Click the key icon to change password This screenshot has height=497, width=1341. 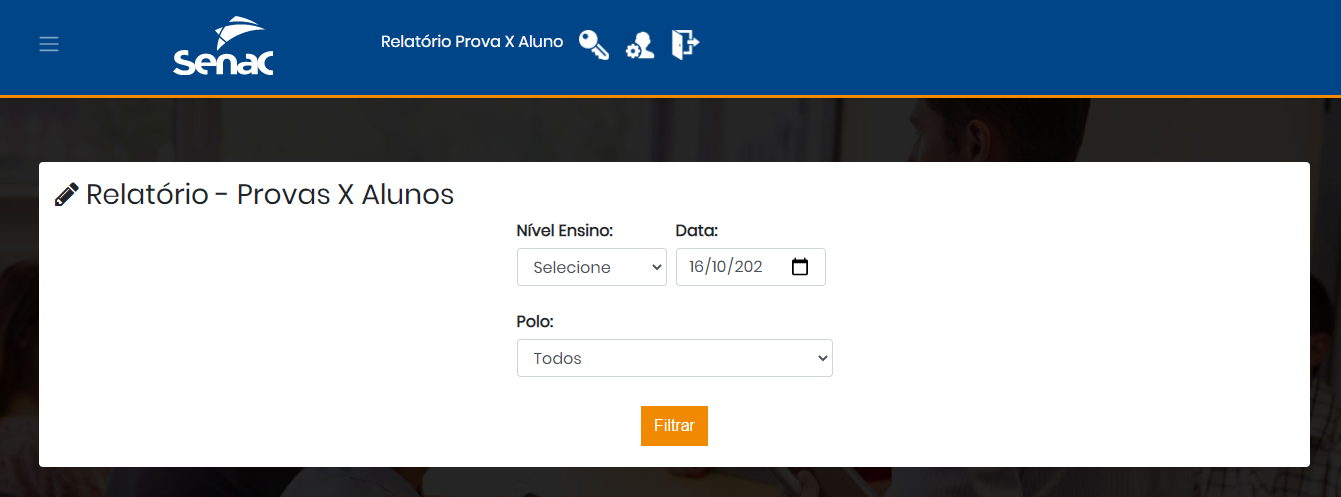(594, 44)
